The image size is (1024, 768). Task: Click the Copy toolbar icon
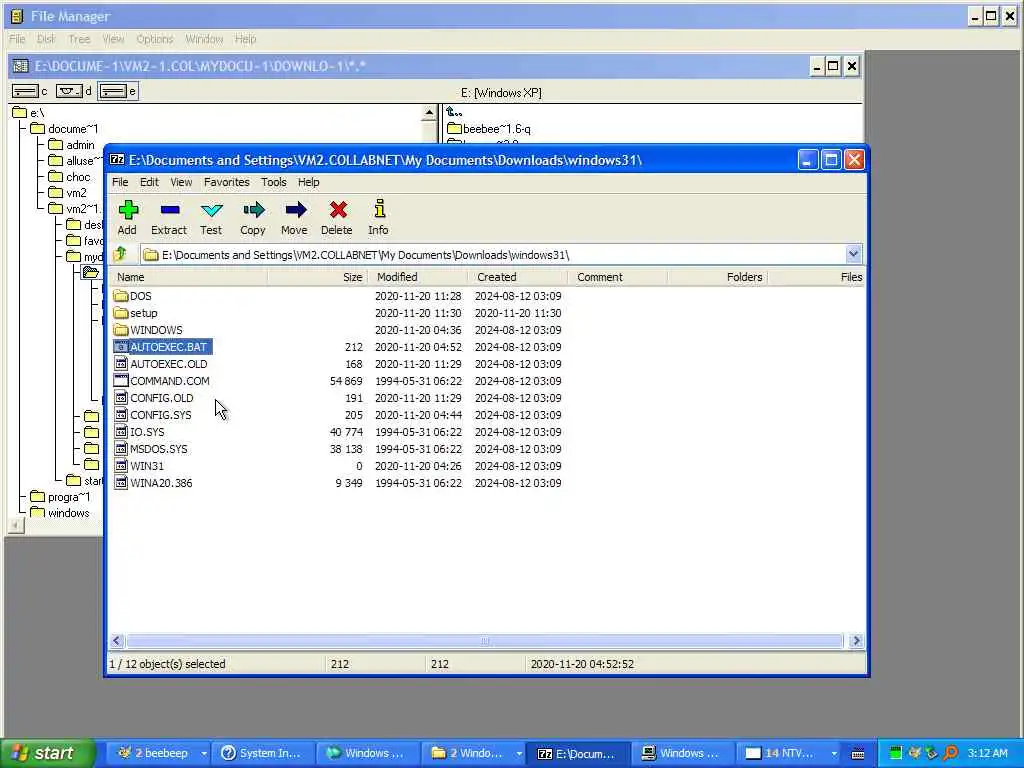pos(253,217)
